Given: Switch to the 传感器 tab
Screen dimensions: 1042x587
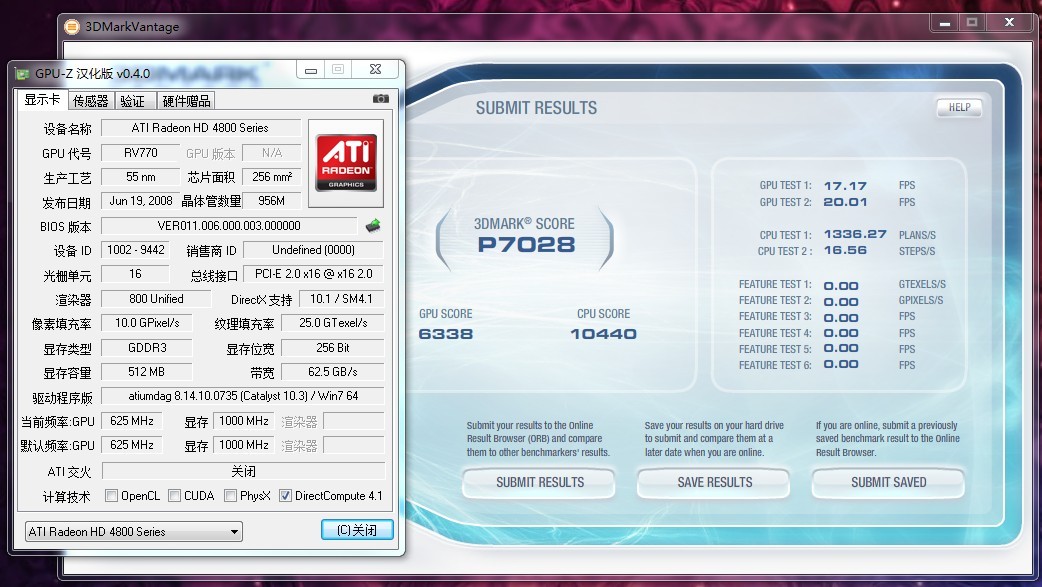Looking at the screenshot, I should [90, 100].
